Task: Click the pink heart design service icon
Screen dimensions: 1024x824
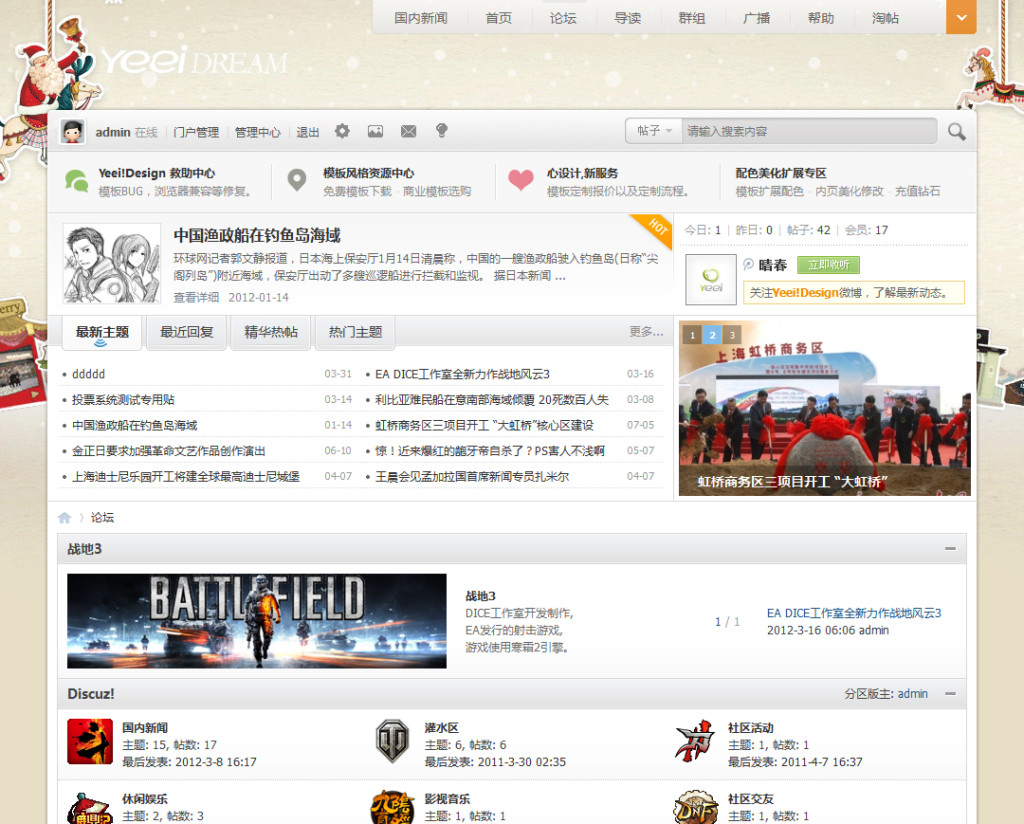Action: click(520, 180)
